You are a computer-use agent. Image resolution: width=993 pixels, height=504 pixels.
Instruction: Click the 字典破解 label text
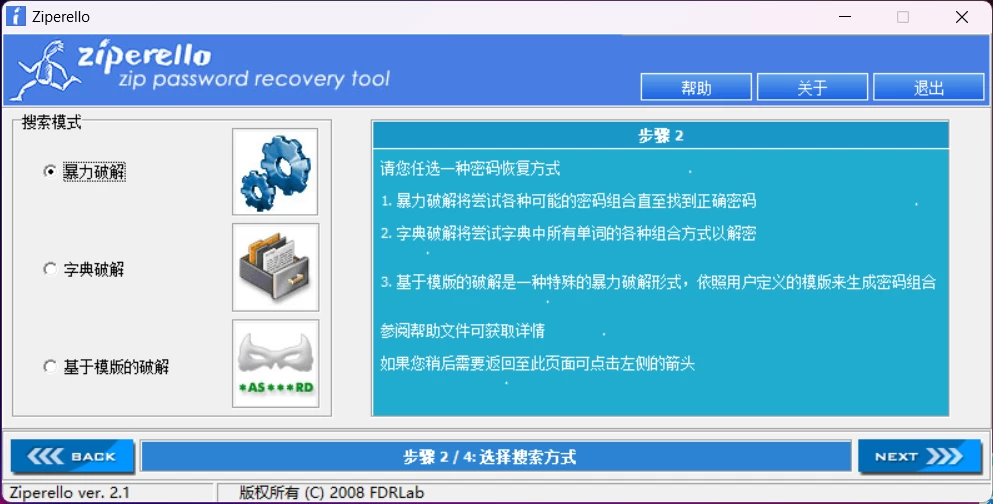pyautogui.click(x=94, y=269)
